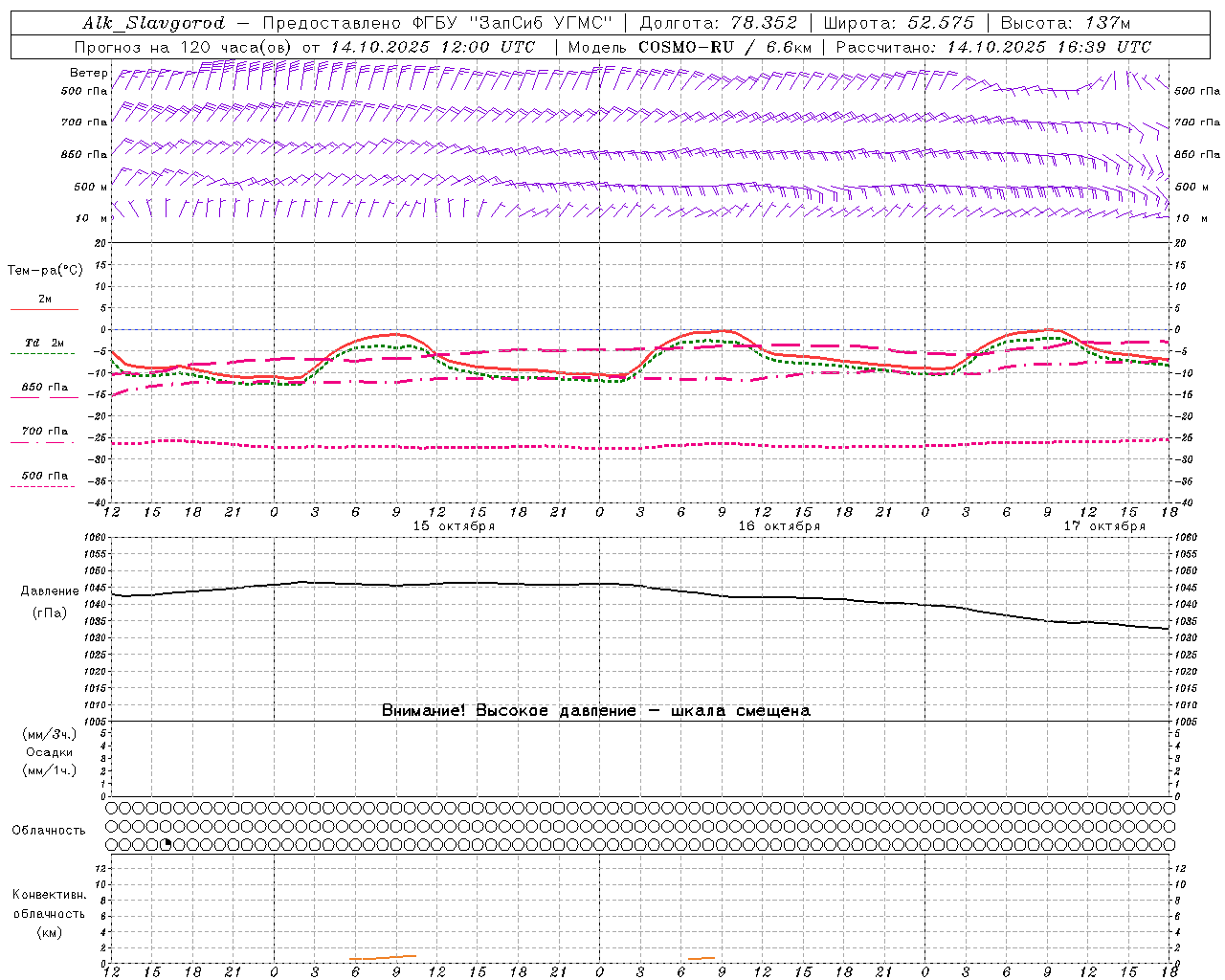Select the "Рассчитано: 14.10.2025 16:39 UTC" text
Screen dimensions: 1225x980
pos(993,47)
